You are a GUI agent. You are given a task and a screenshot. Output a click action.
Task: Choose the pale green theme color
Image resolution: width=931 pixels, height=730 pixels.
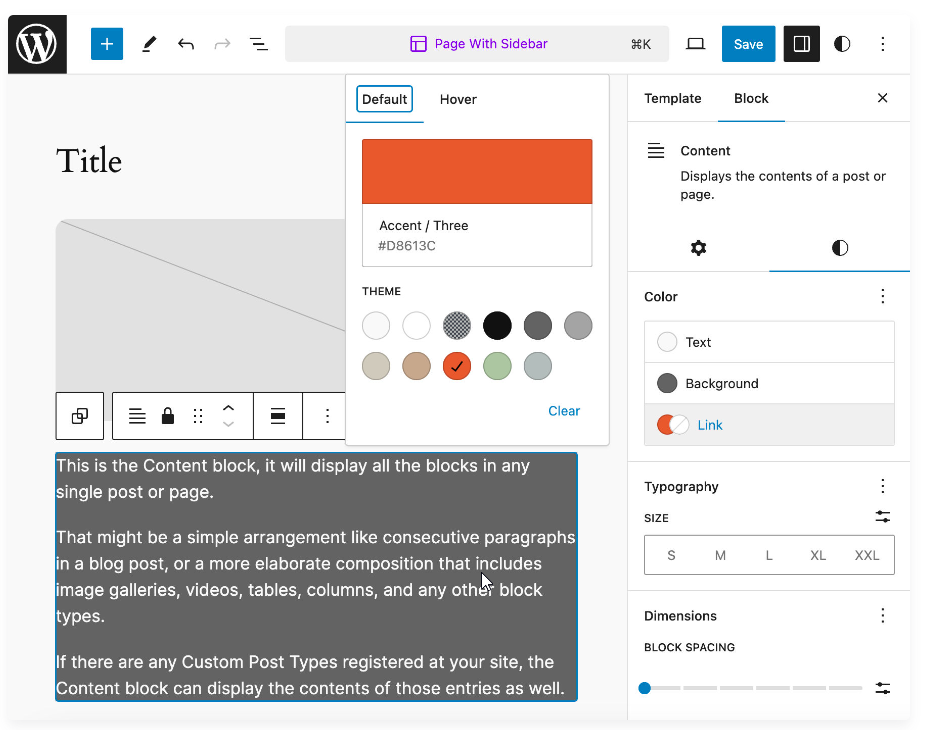click(x=497, y=366)
